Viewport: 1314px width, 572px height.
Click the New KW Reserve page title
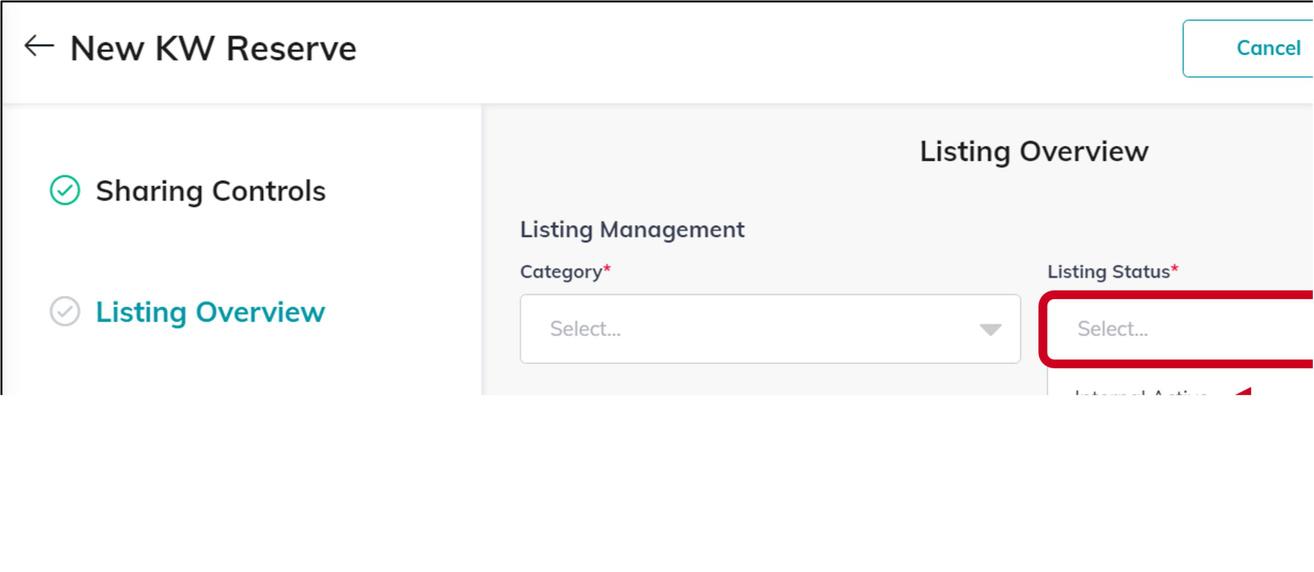click(x=213, y=48)
